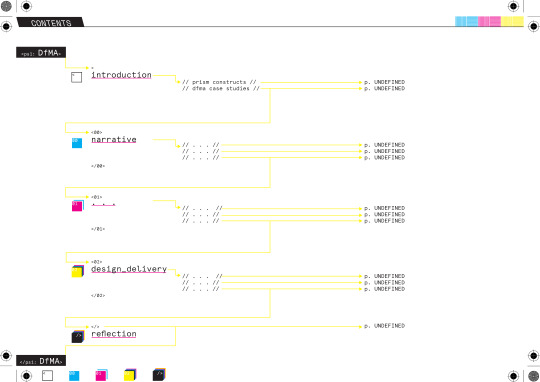
Task: Click the cyan color bar at top right
Action: (466, 21)
